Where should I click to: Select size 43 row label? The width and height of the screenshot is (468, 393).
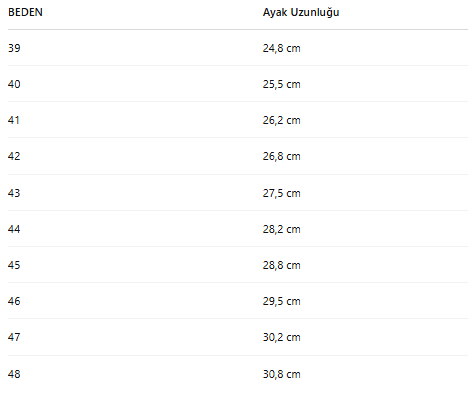(14, 193)
